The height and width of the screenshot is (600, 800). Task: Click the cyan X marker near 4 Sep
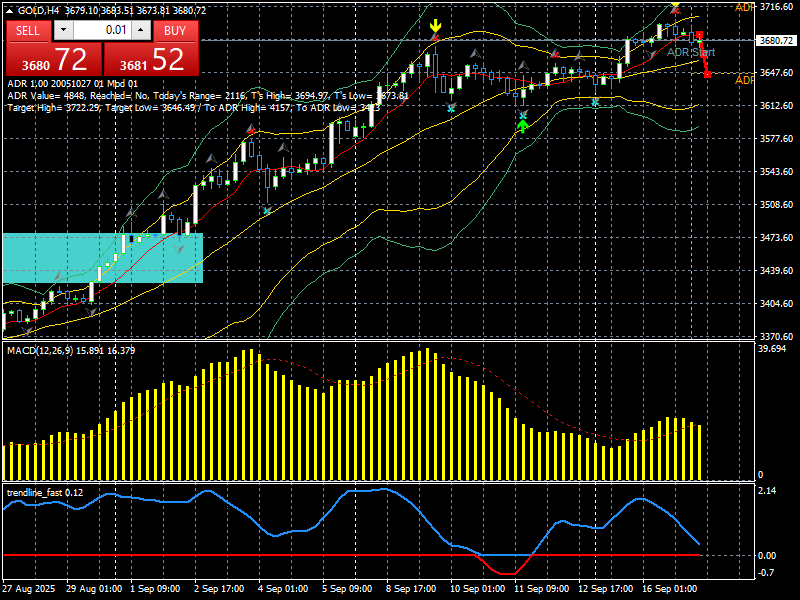(266, 210)
